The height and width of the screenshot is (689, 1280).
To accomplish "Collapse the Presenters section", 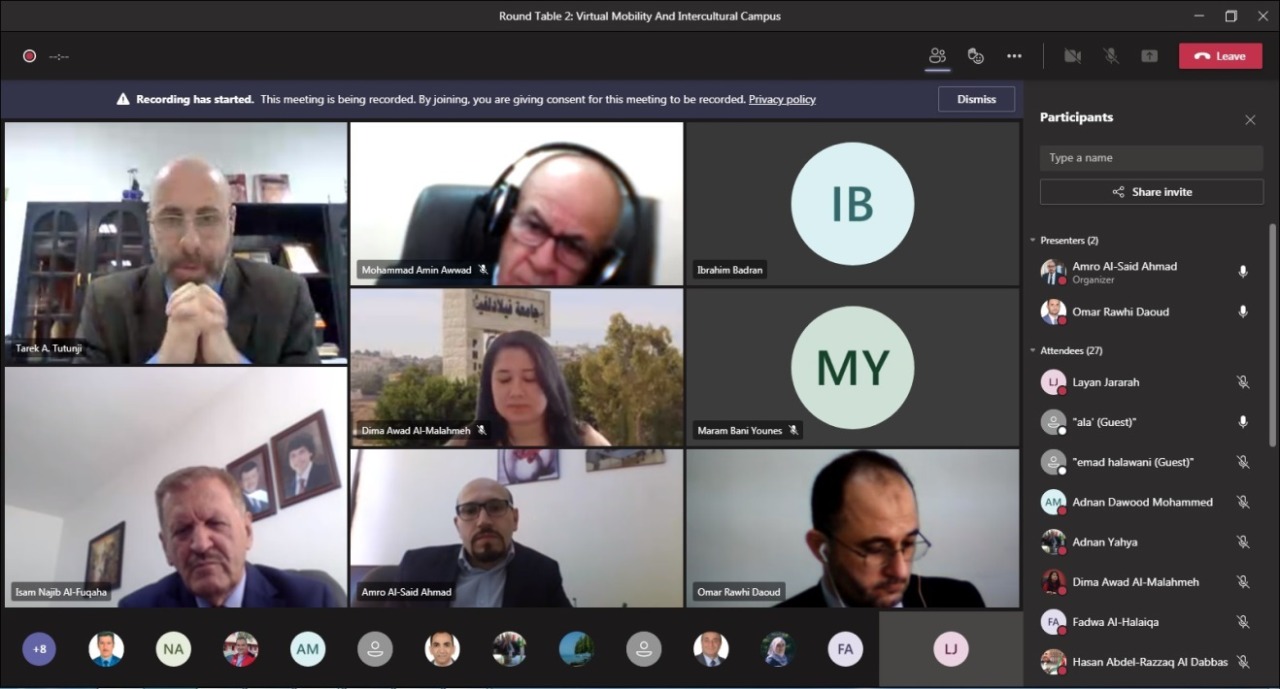I will point(1033,241).
